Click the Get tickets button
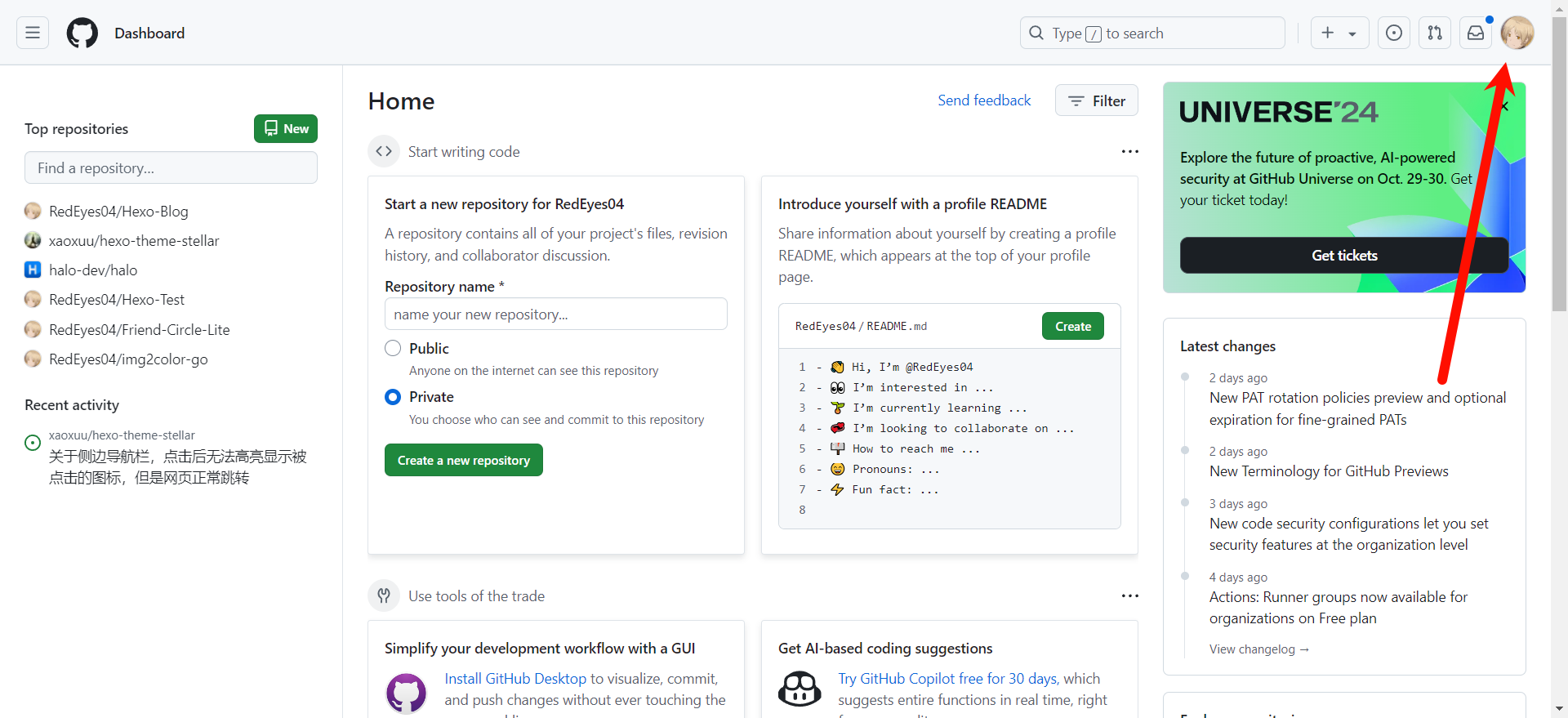This screenshot has height=718, width=1568. (x=1343, y=256)
